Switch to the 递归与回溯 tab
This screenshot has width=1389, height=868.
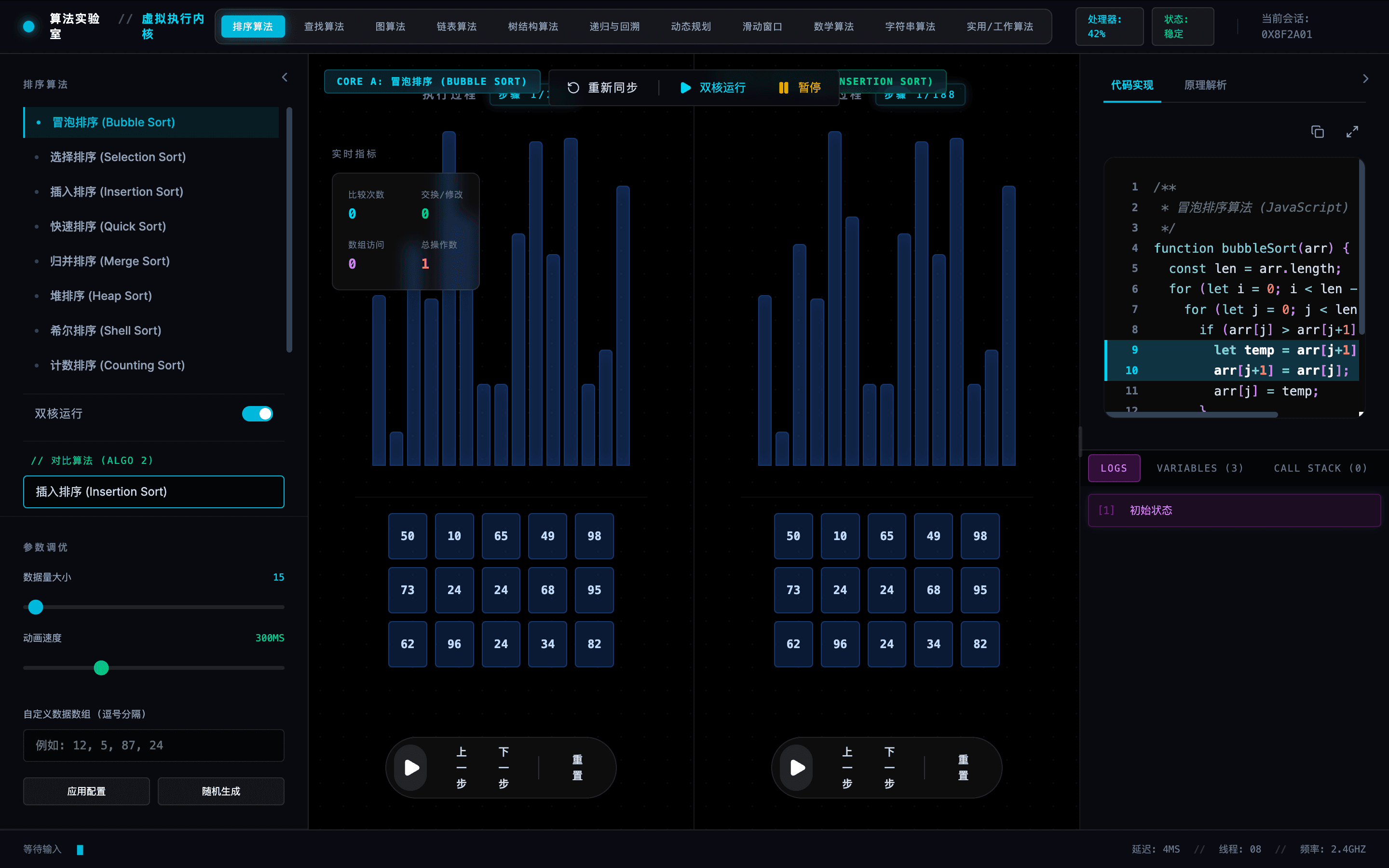click(x=614, y=27)
